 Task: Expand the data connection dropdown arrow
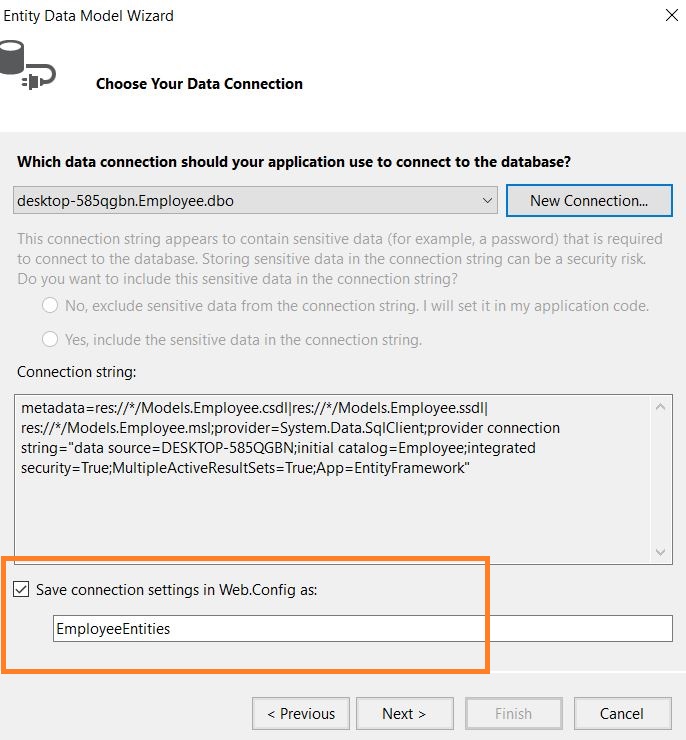tap(487, 201)
